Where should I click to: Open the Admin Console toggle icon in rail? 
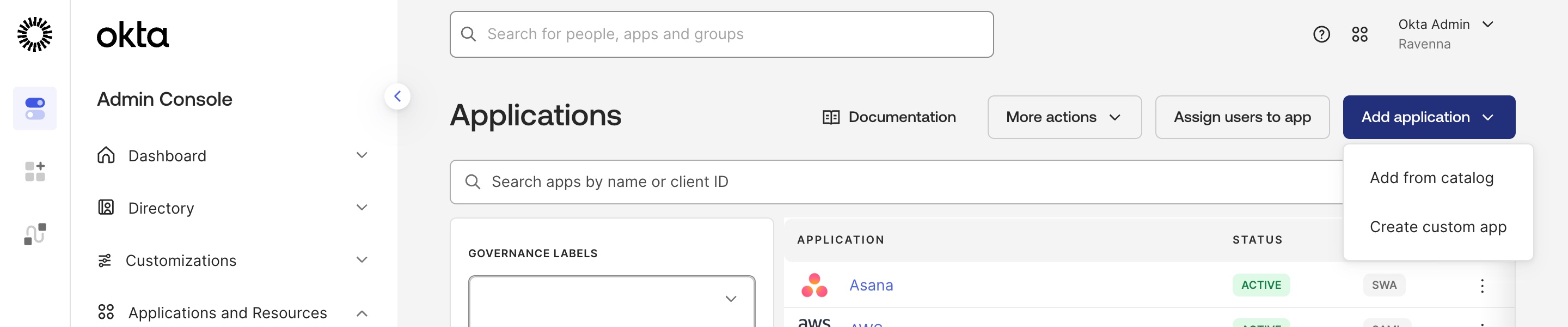35,108
